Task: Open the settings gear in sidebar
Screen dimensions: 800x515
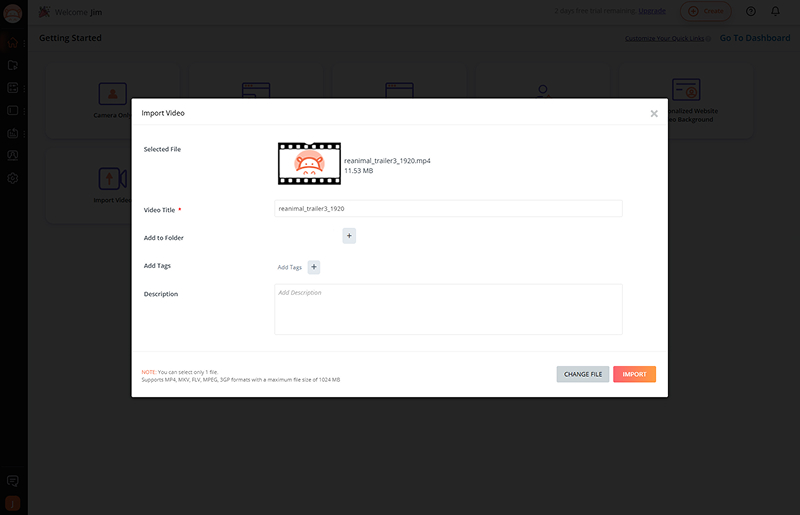Action: (13, 178)
